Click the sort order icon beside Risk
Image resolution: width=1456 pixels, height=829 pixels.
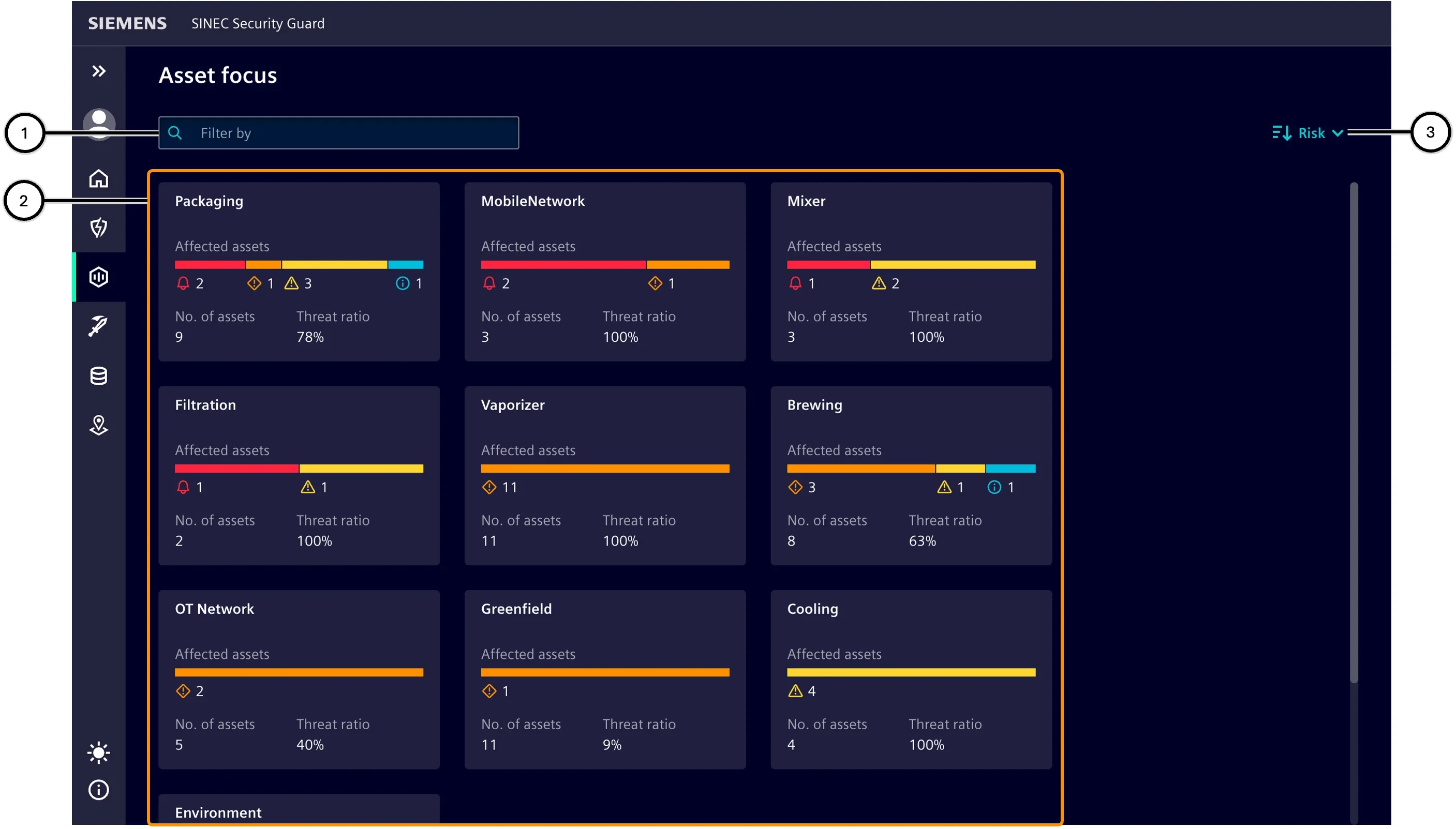point(1282,133)
